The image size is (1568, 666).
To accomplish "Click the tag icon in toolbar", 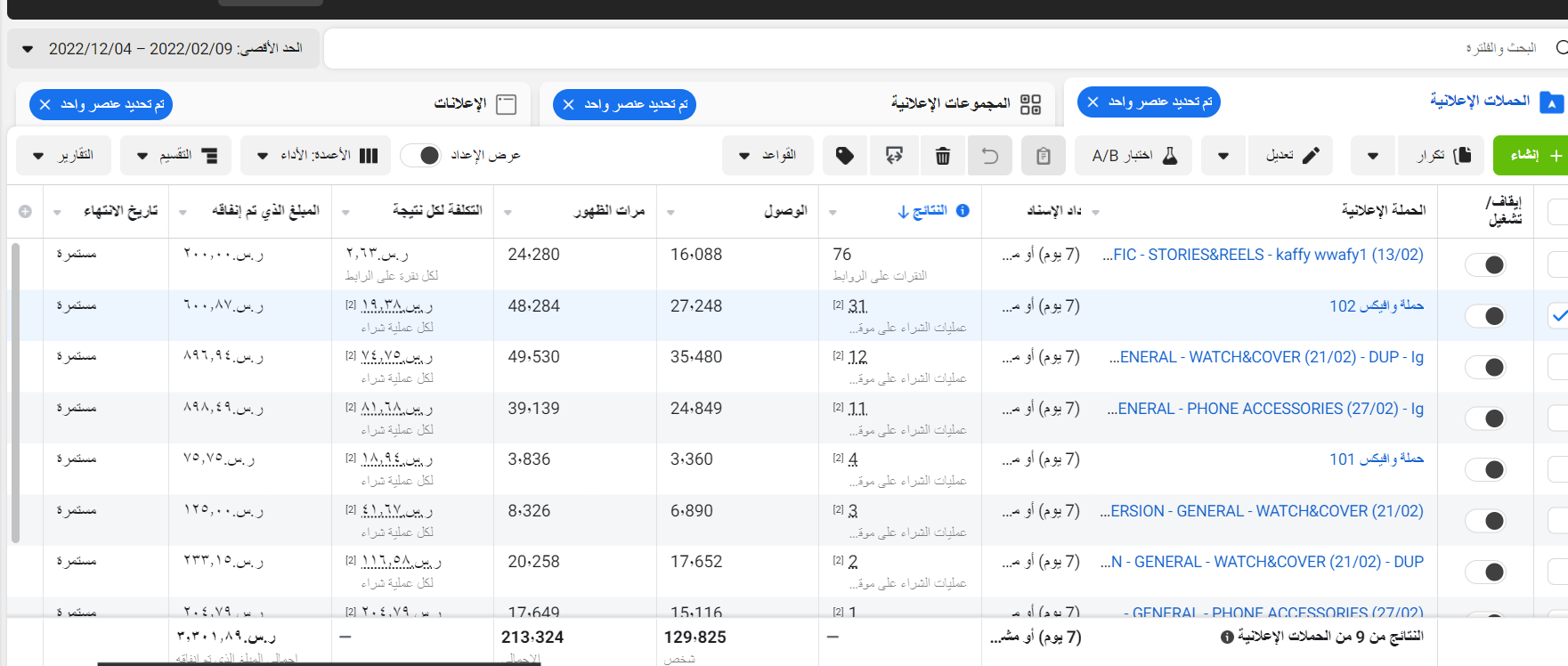I will [x=844, y=156].
